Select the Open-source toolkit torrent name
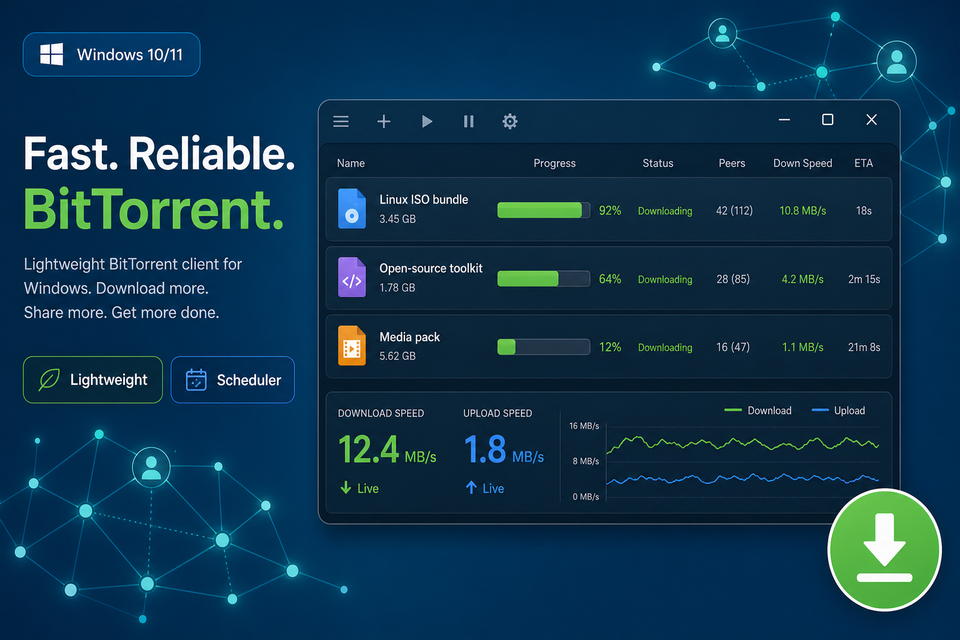 coord(431,268)
